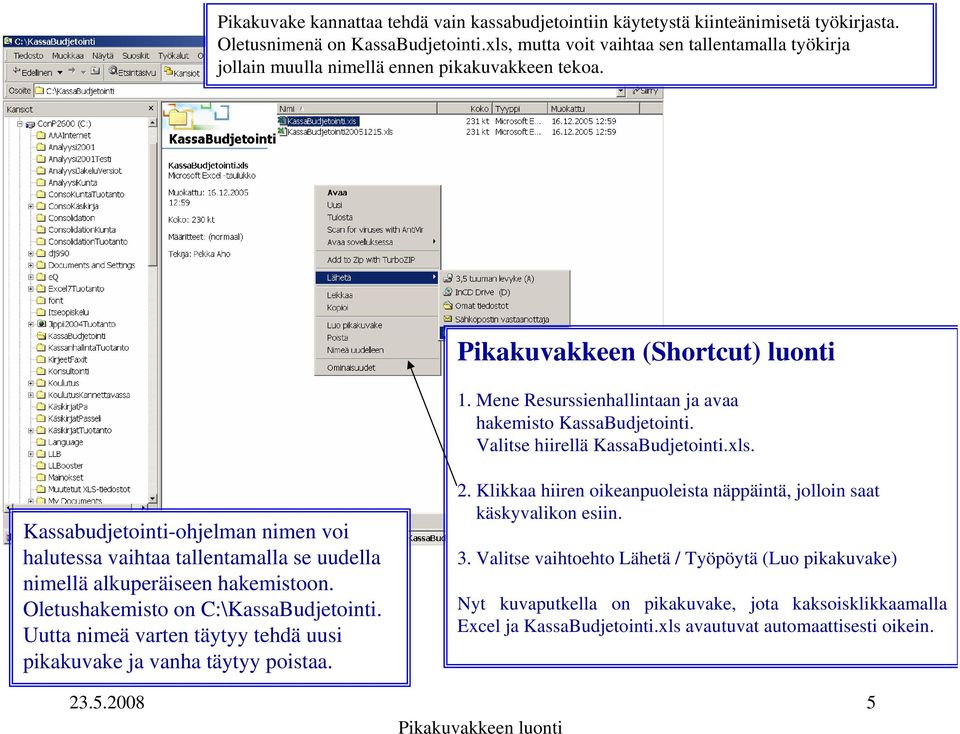This screenshot has width=960, height=734.
Task: Click the open KassaBudjetointi folder icon
Action: pos(41,336)
